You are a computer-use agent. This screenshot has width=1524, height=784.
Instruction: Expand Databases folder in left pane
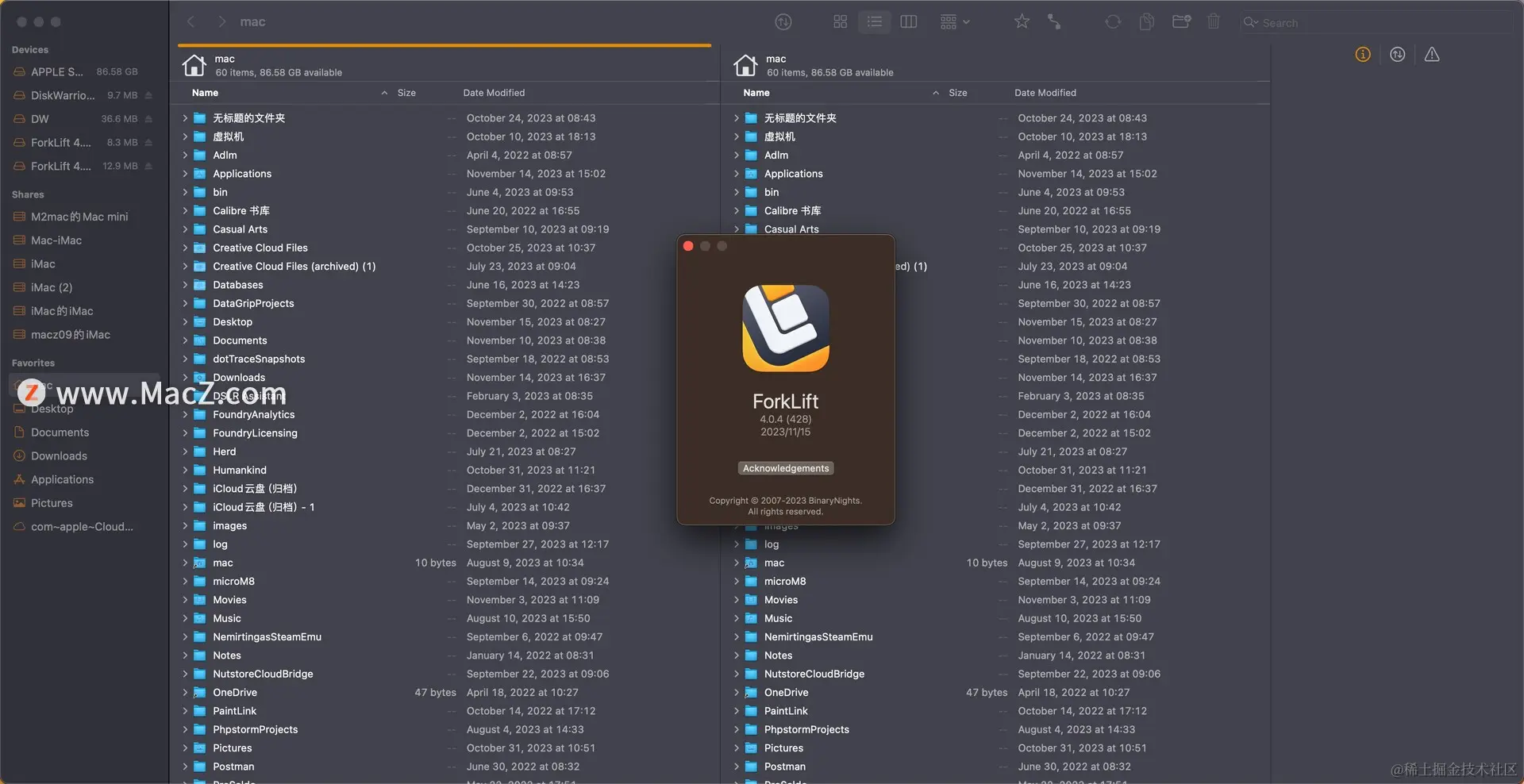tap(185, 285)
